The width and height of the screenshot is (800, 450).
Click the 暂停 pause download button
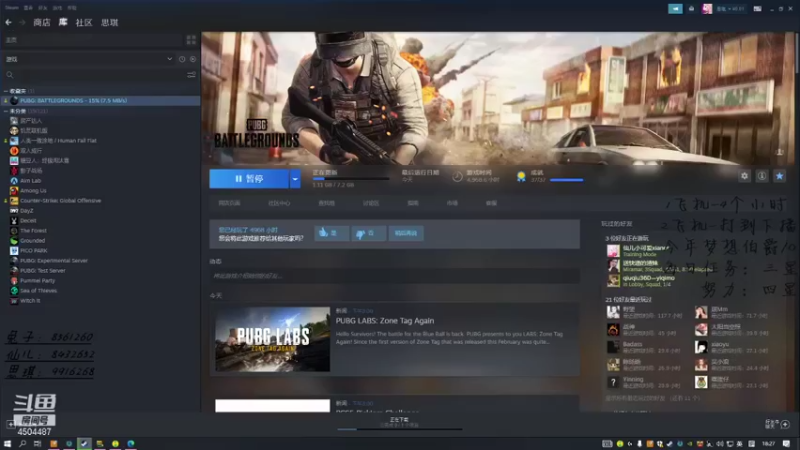249,179
